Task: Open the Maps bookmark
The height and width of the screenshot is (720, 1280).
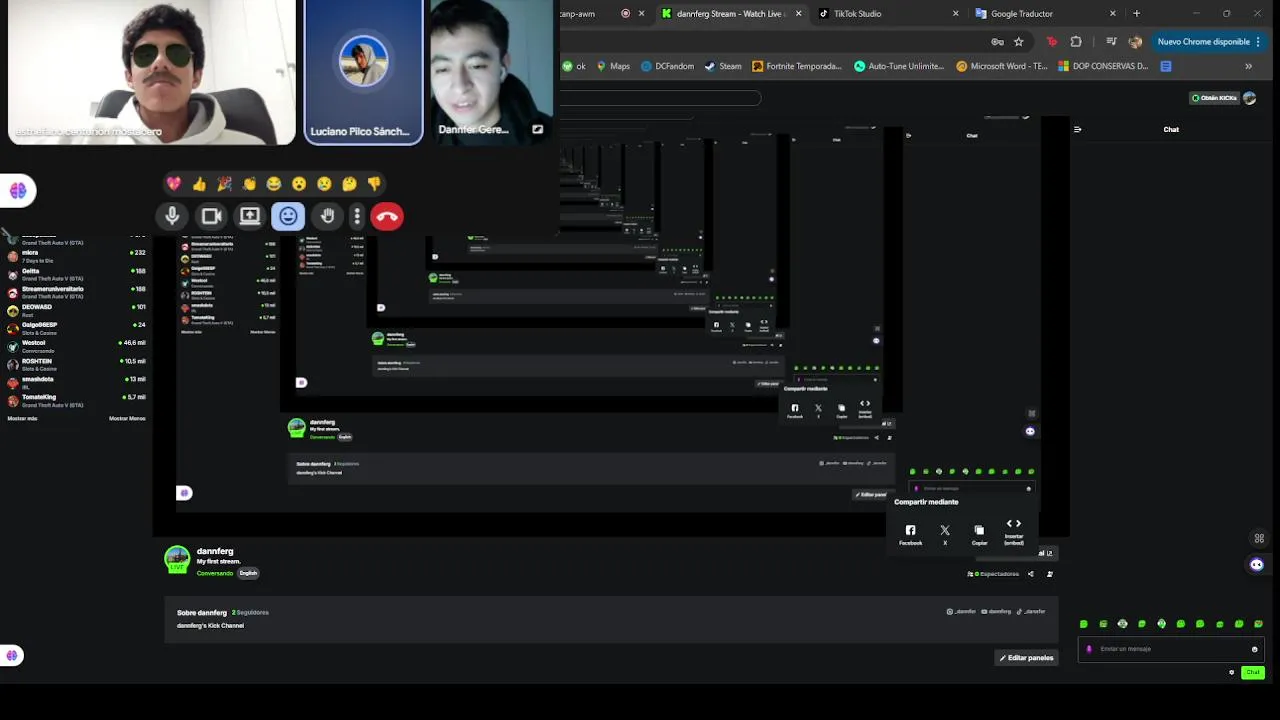Action: (x=613, y=66)
